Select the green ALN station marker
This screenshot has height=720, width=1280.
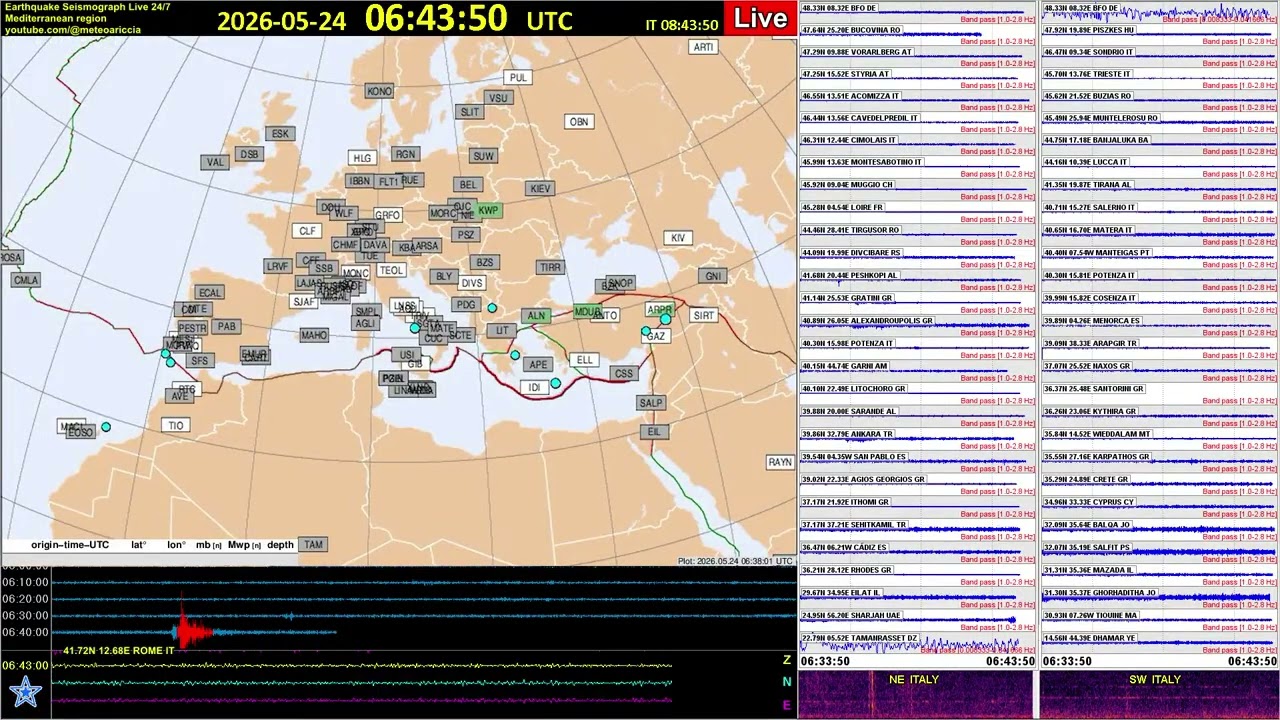(536, 316)
